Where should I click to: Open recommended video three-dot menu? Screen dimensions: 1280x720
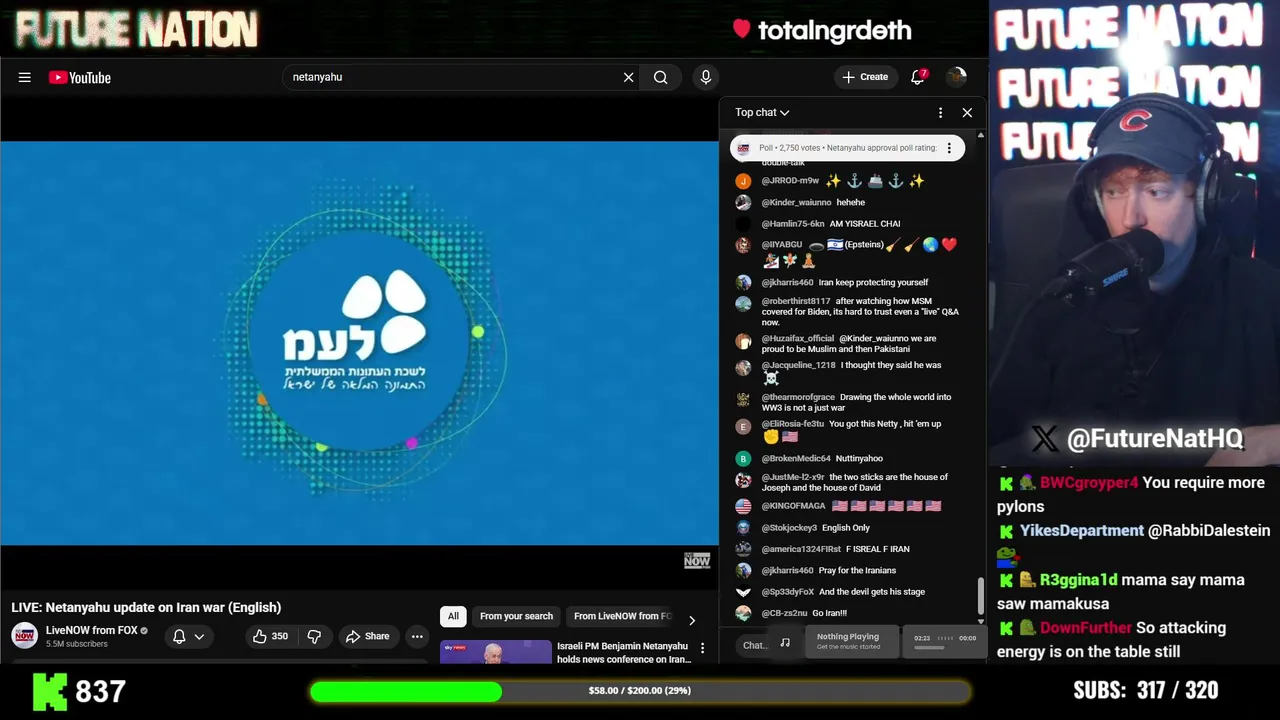tap(703, 648)
